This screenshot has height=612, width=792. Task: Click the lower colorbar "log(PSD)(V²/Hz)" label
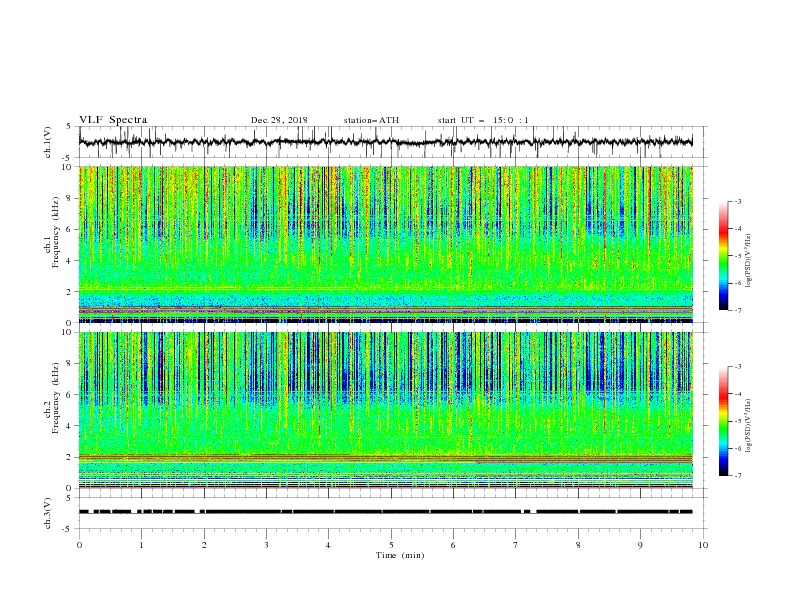point(748,425)
